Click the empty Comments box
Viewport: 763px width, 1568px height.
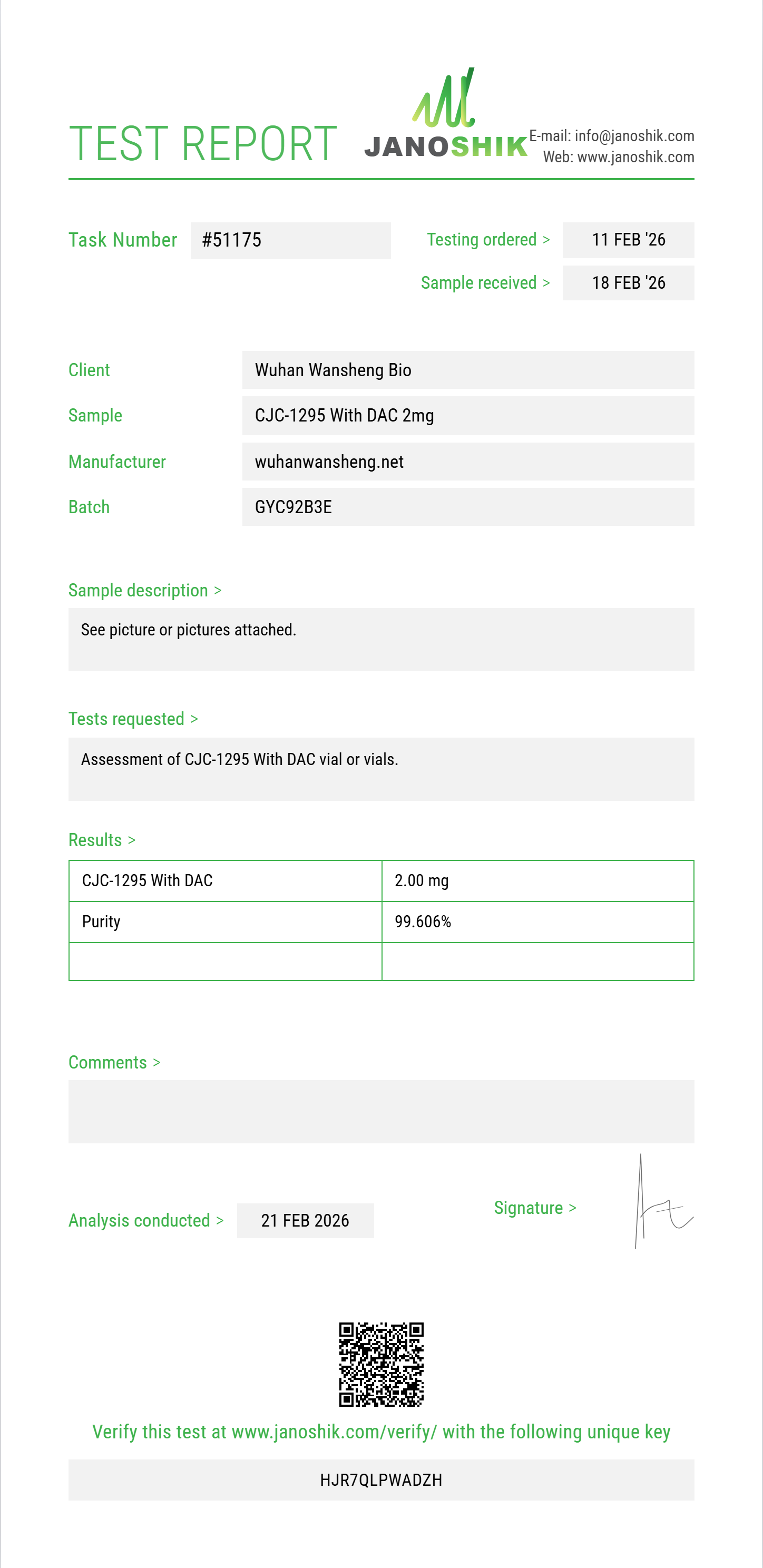coord(381,1112)
